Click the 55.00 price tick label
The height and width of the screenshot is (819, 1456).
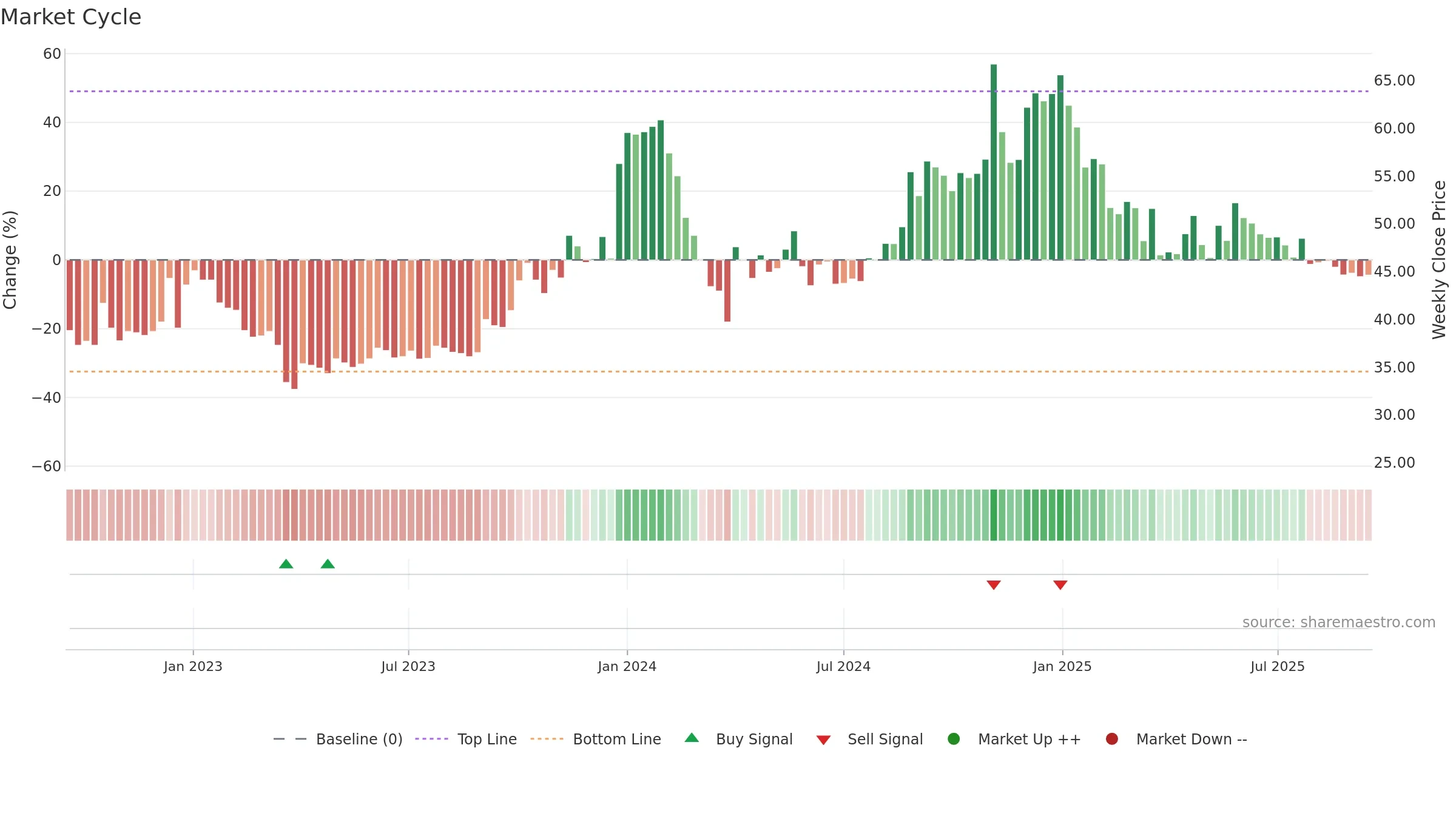point(1395,177)
